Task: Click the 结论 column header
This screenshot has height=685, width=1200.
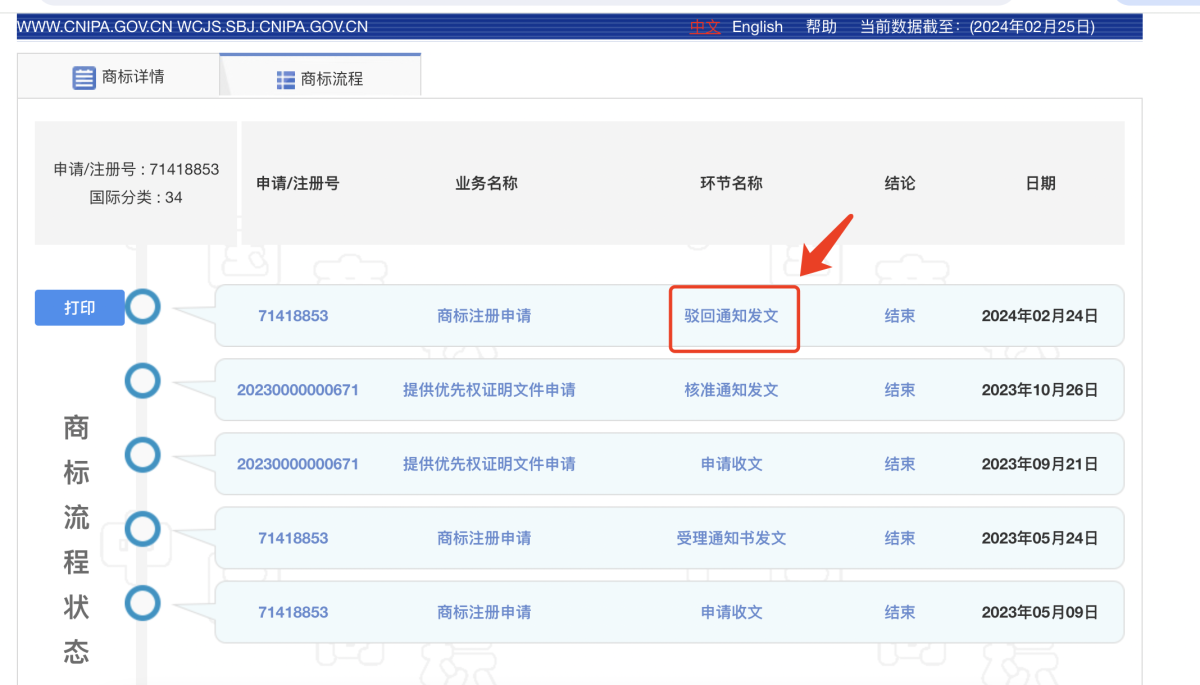Action: (900, 183)
